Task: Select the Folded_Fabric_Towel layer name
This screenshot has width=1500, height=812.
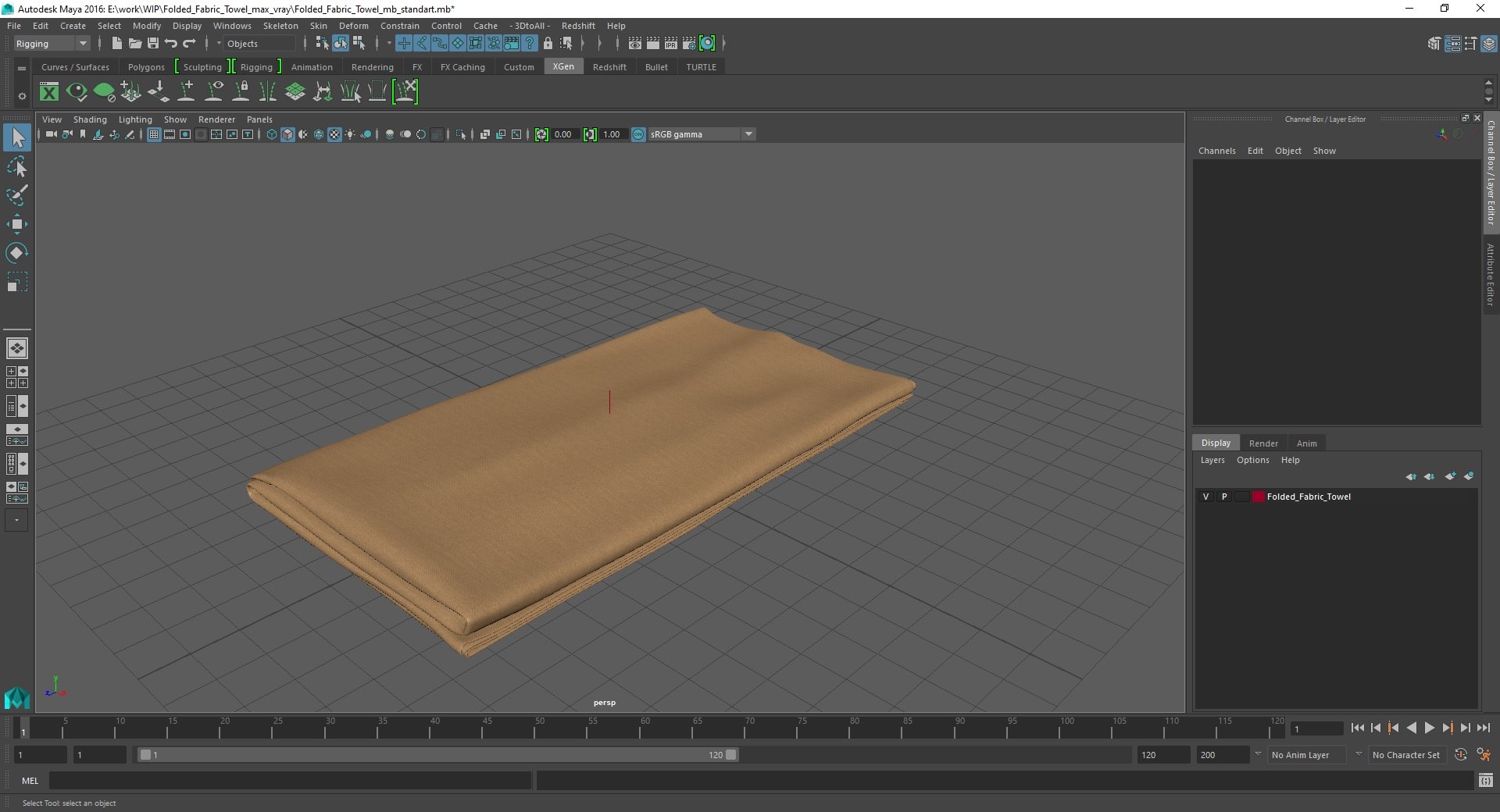Action: click(1309, 497)
